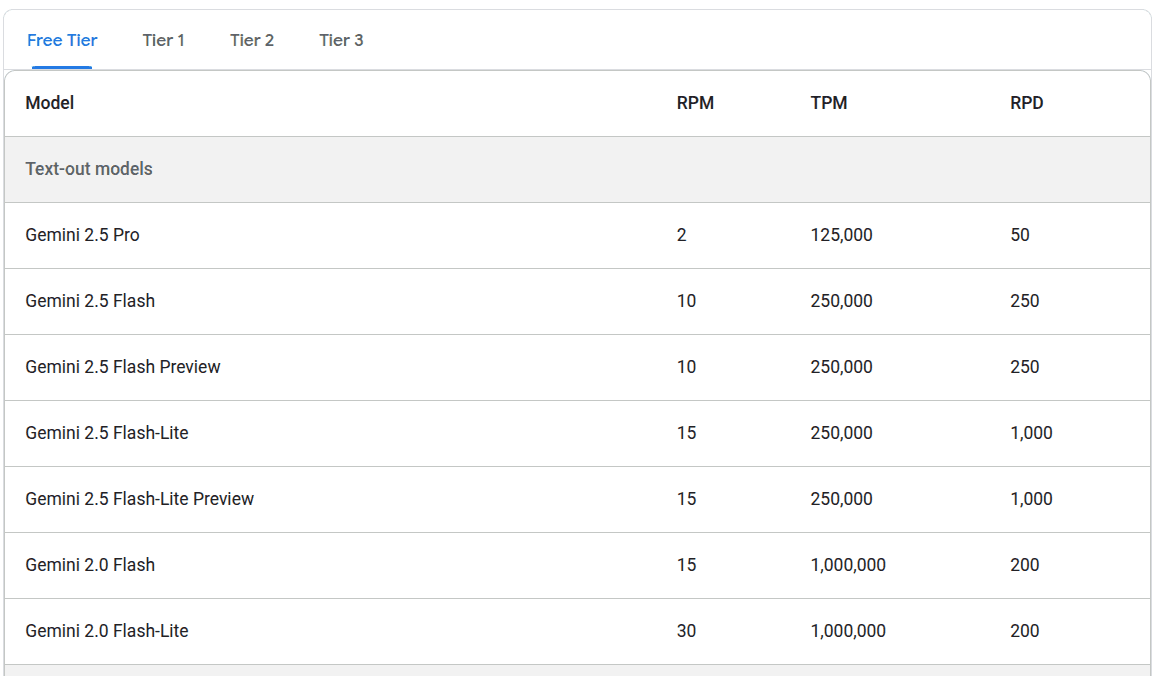Click the Text-out models section row
This screenshot has height=676, width=1161.
pos(89,169)
